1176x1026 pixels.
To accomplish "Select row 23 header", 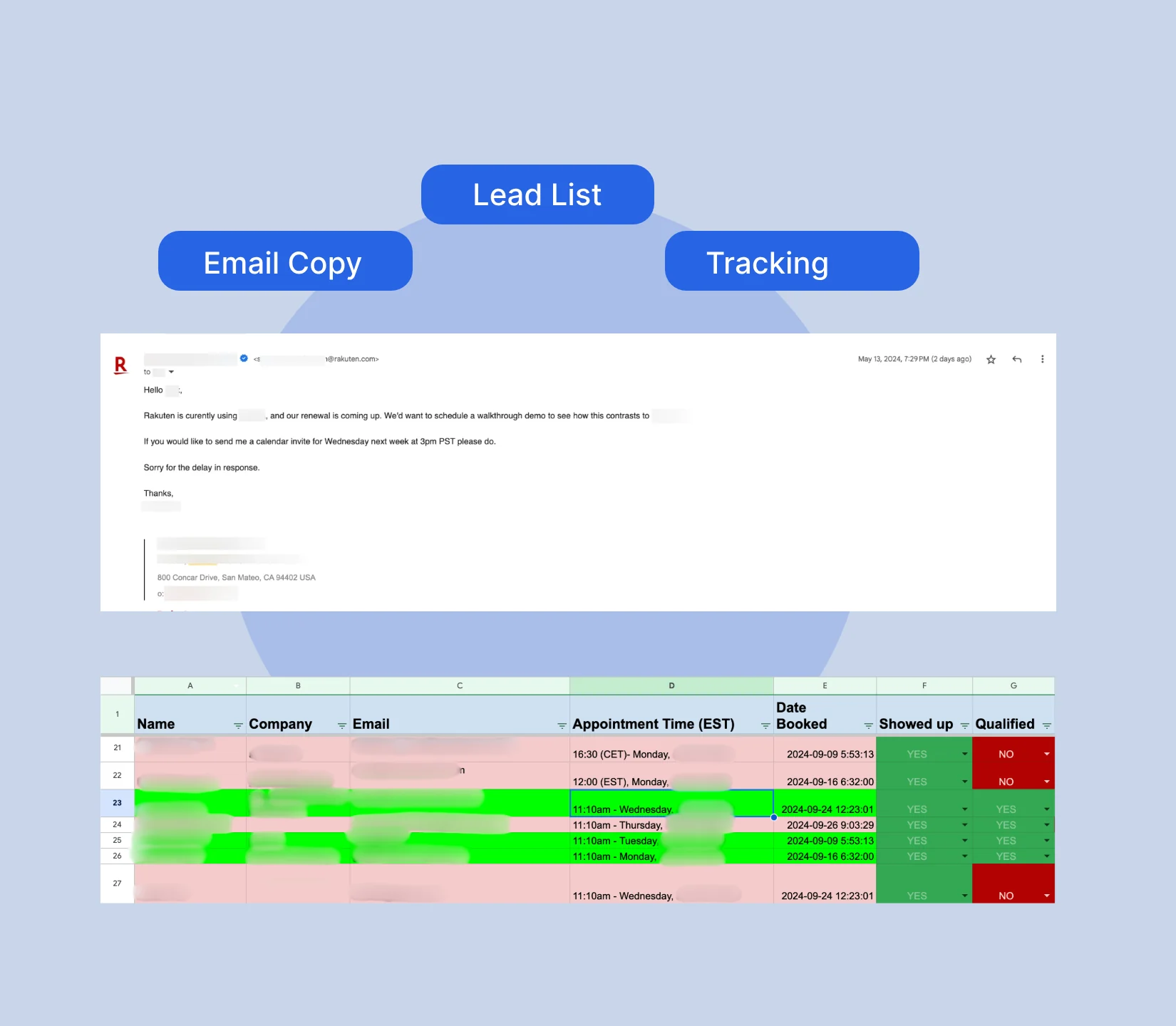I will click(x=117, y=803).
